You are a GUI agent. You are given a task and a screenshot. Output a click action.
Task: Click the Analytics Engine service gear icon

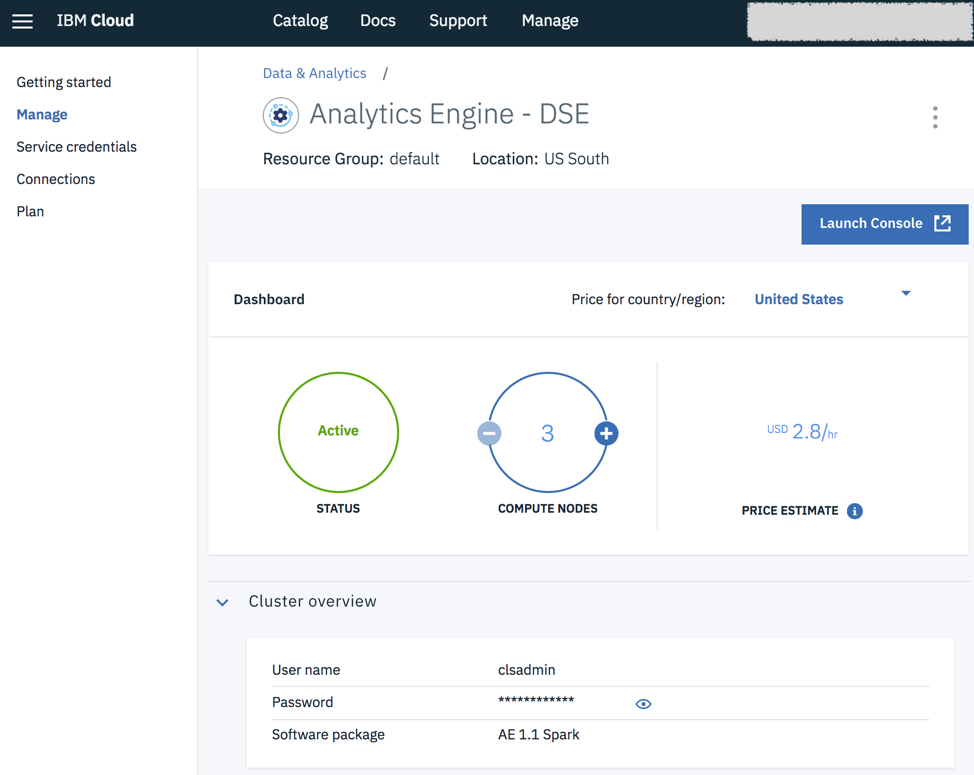(x=281, y=116)
